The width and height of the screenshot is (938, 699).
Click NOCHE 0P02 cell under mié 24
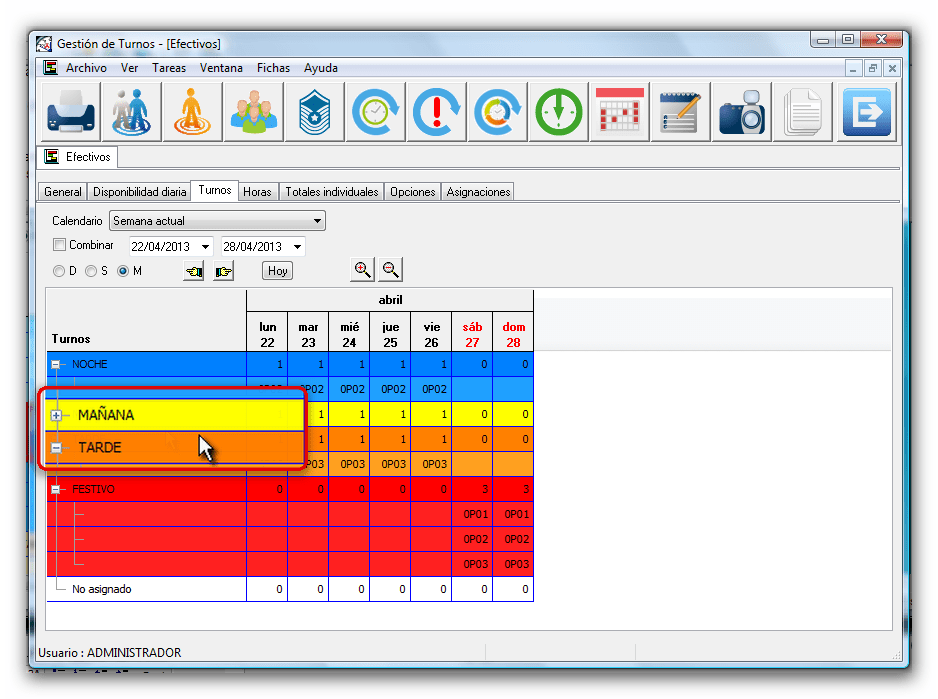click(x=349, y=389)
